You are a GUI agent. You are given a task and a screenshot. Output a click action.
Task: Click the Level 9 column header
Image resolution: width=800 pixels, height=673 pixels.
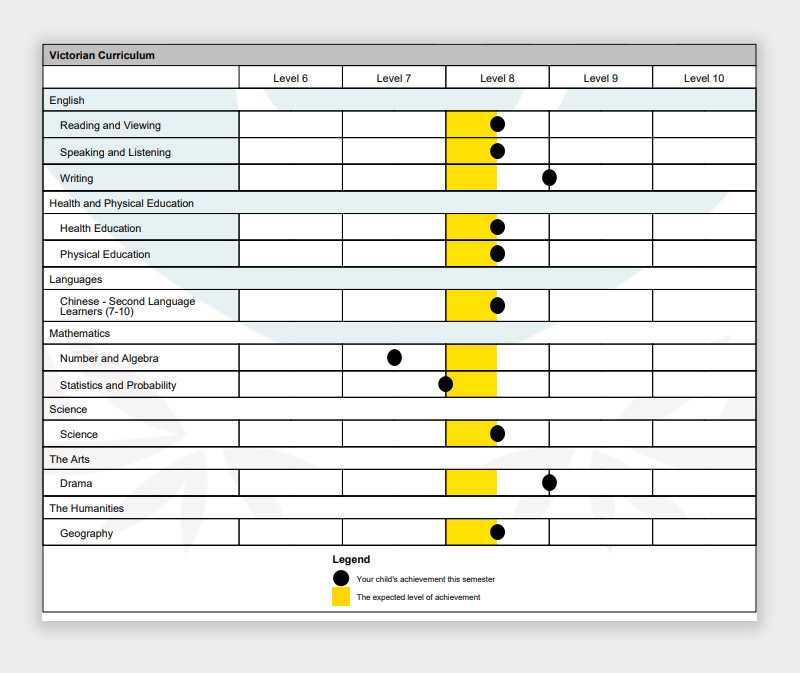point(600,78)
